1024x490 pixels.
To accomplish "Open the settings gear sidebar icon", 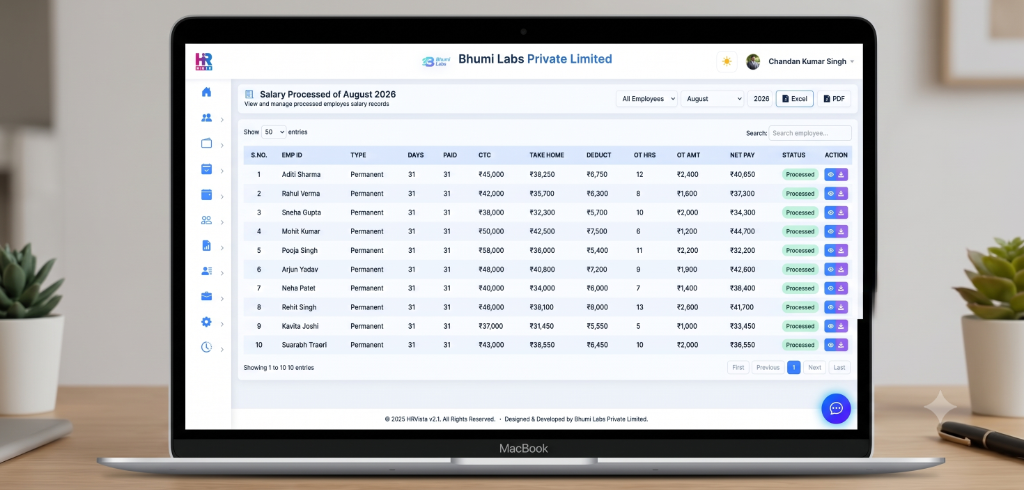I will (x=206, y=322).
